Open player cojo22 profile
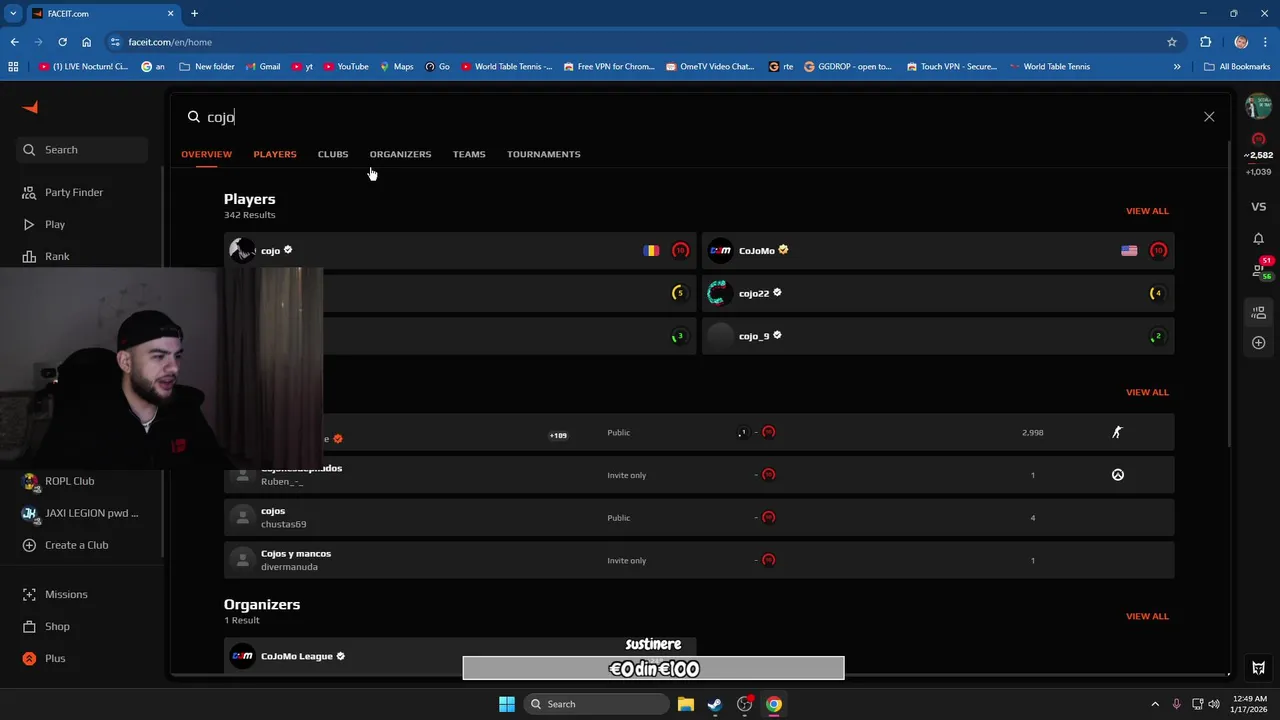This screenshot has width=1280, height=720. click(x=938, y=293)
